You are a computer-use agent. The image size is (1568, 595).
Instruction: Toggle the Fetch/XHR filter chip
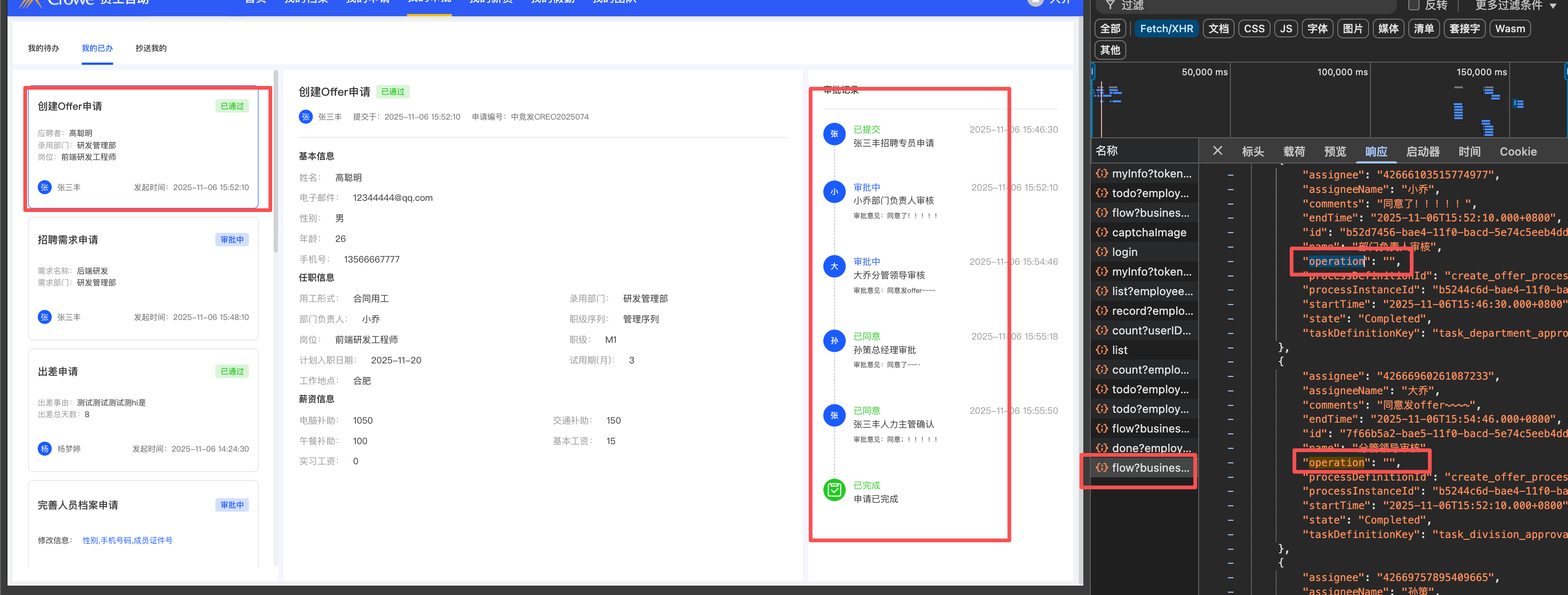pos(1165,28)
